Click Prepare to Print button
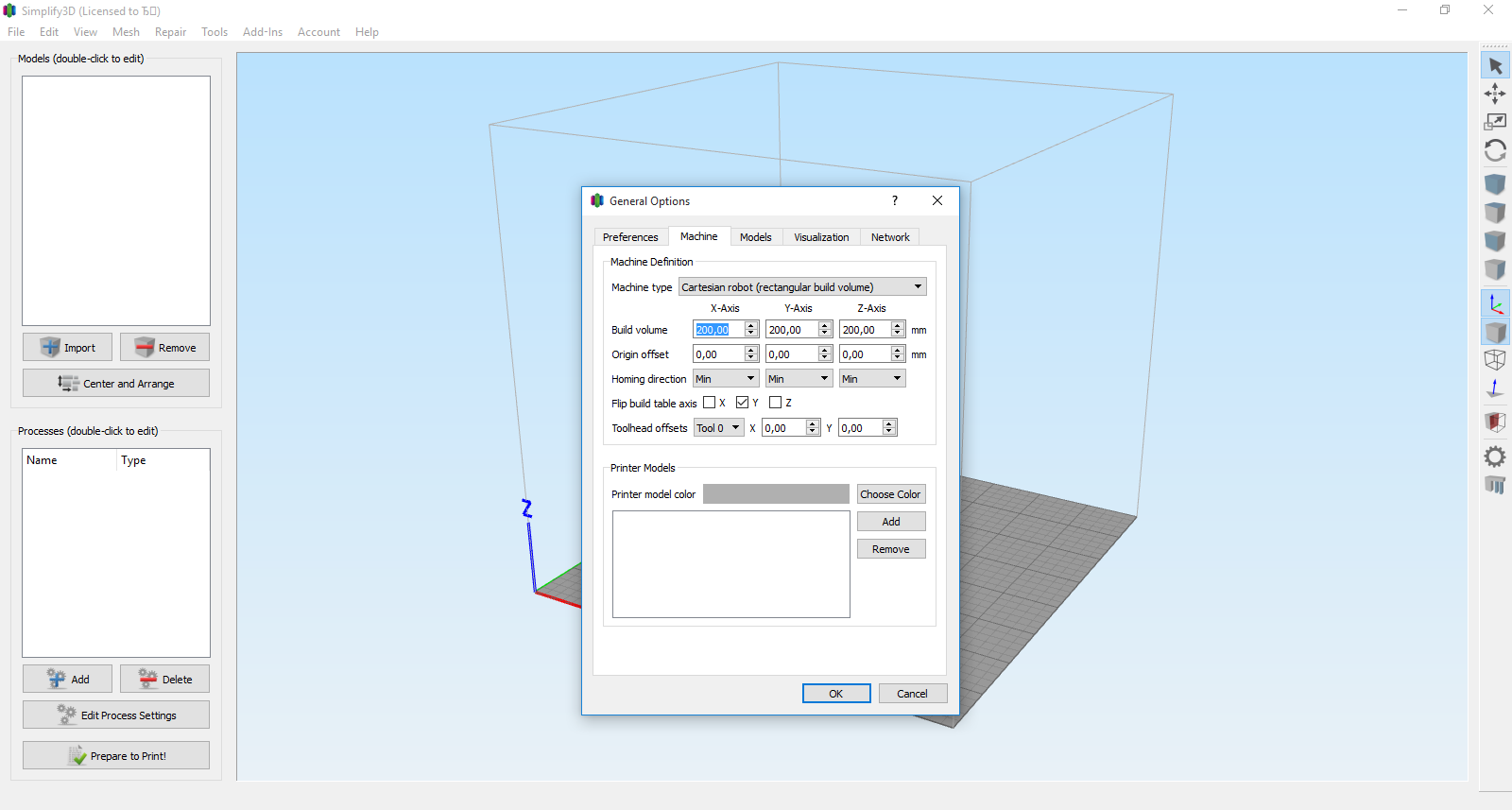 (116, 755)
